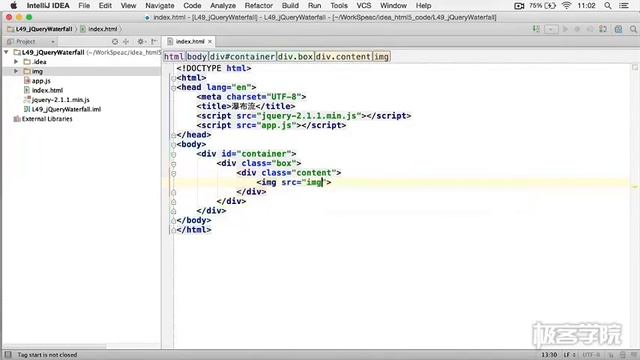This screenshot has height=360, width=640.
Task: Click the div.box breadcrumb
Action: [x=295, y=57]
